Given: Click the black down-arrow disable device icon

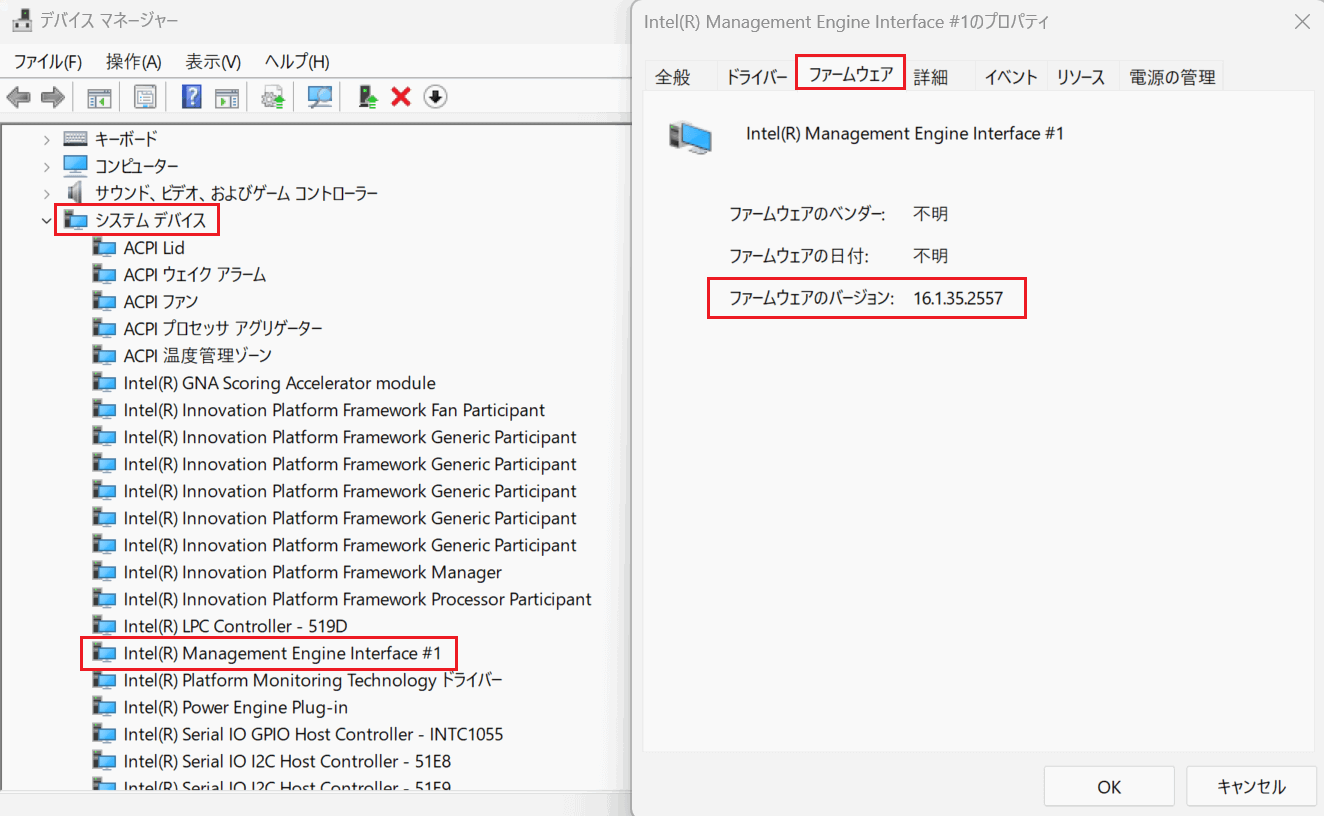Looking at the screenshot, I should (435, 97).
